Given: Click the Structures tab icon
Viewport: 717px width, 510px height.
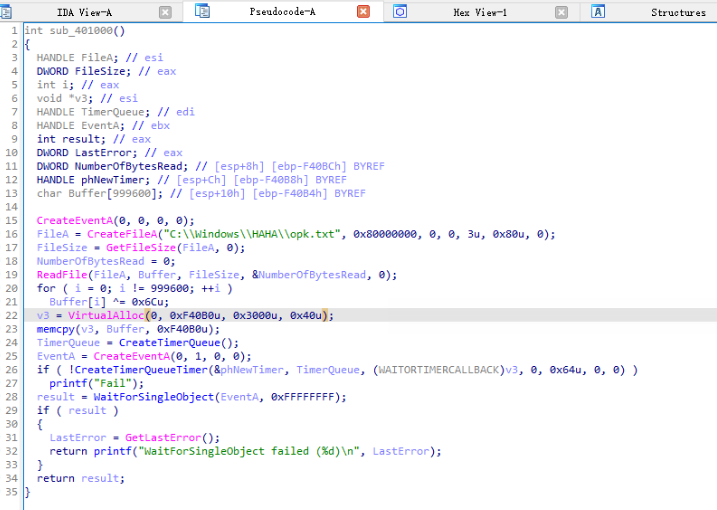Looking at the screenshot, I should (598, 12).
